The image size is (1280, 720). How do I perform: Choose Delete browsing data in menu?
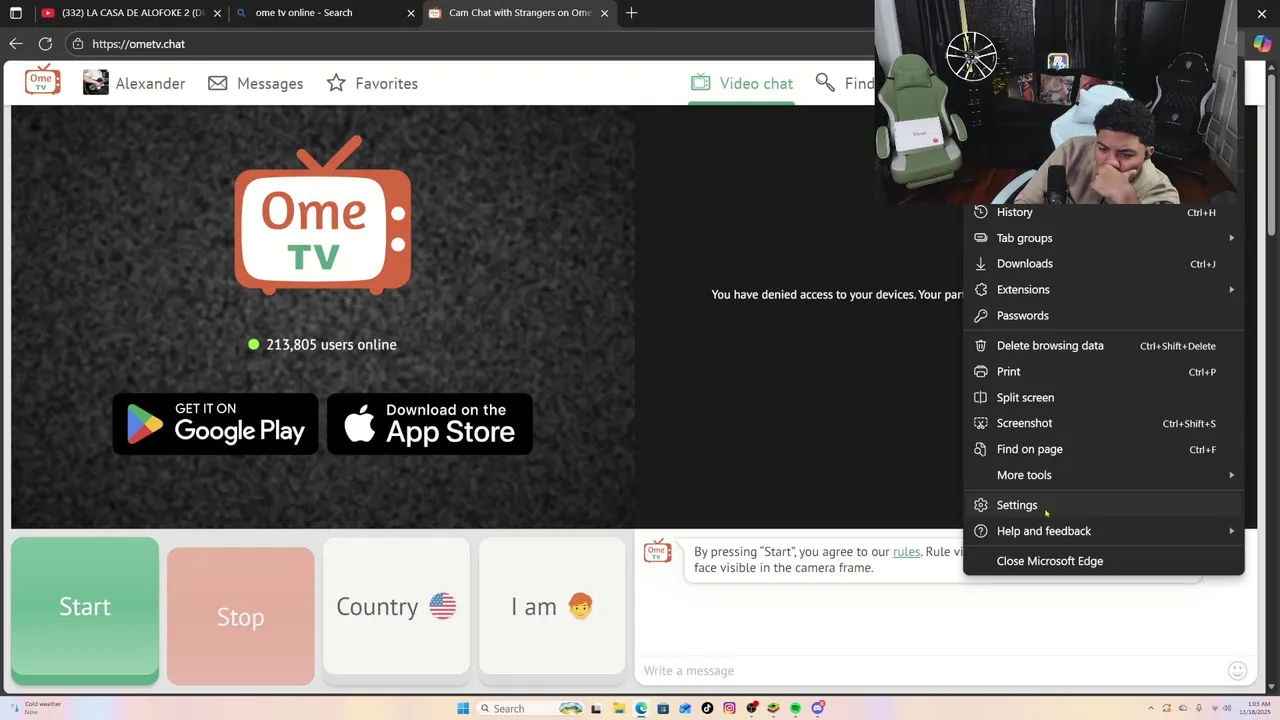[1104, 346]
